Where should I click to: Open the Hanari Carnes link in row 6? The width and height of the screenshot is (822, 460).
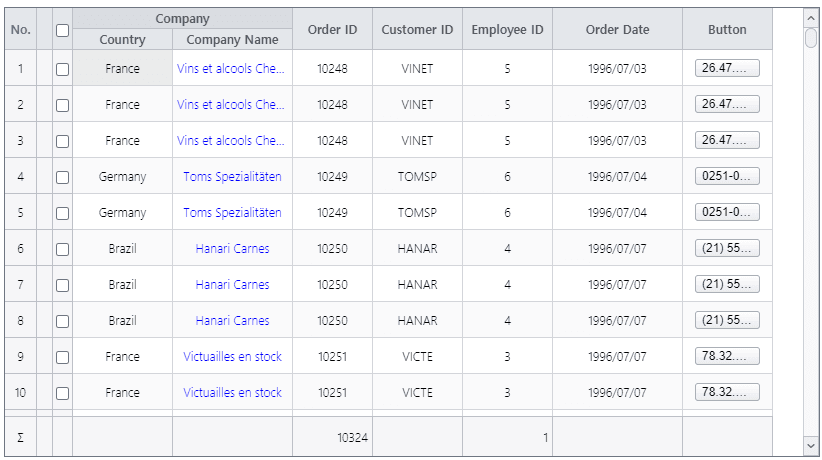click(x=232, y=249)
